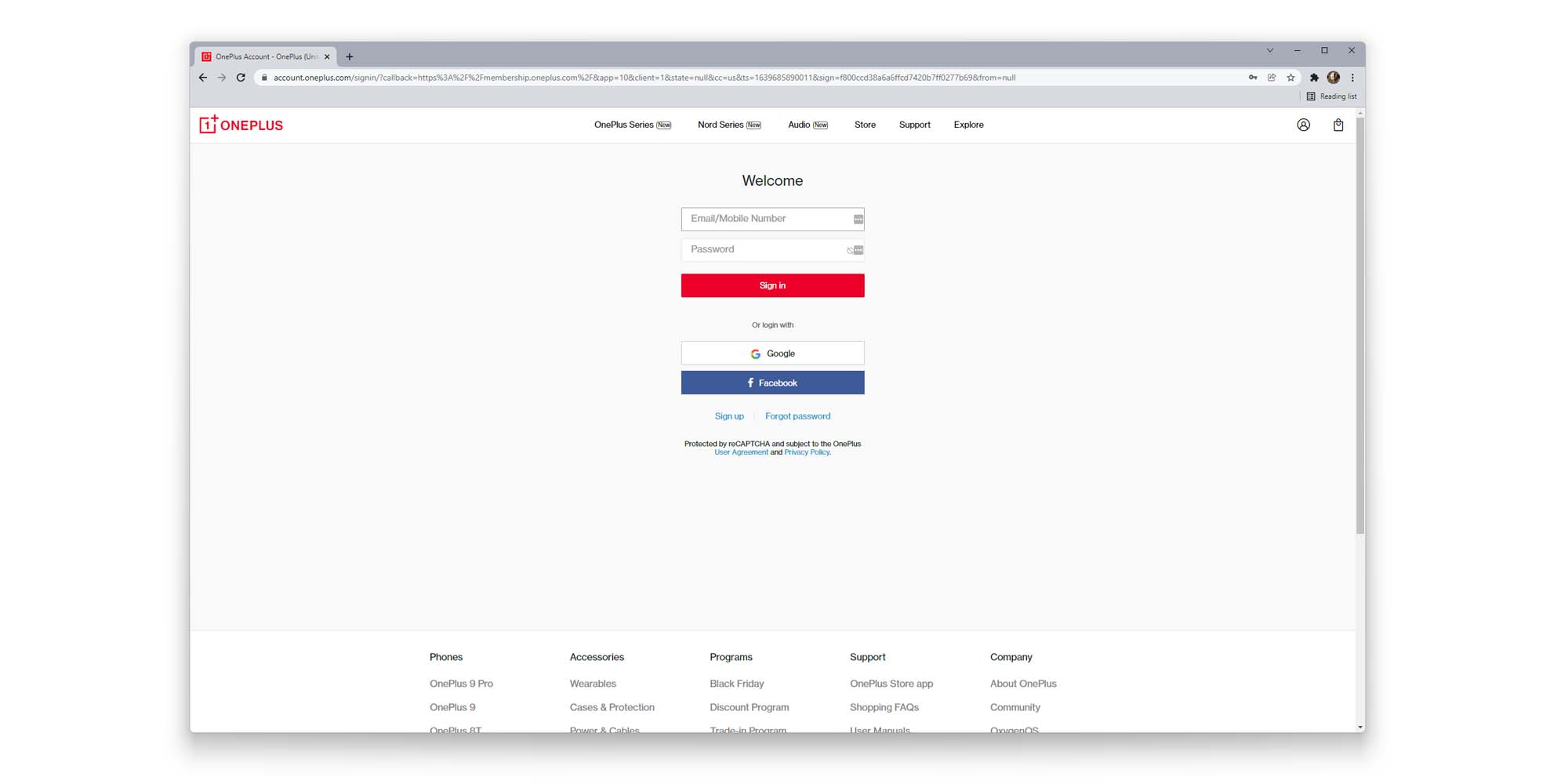Click the OnePlus logo in header
The width and height of the screenshot is (1568, 784).
(x=241, y=125)
